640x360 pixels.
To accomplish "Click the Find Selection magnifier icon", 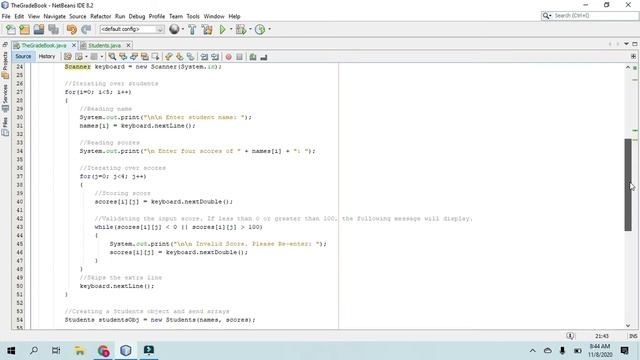I will click(x=112, y=57).
